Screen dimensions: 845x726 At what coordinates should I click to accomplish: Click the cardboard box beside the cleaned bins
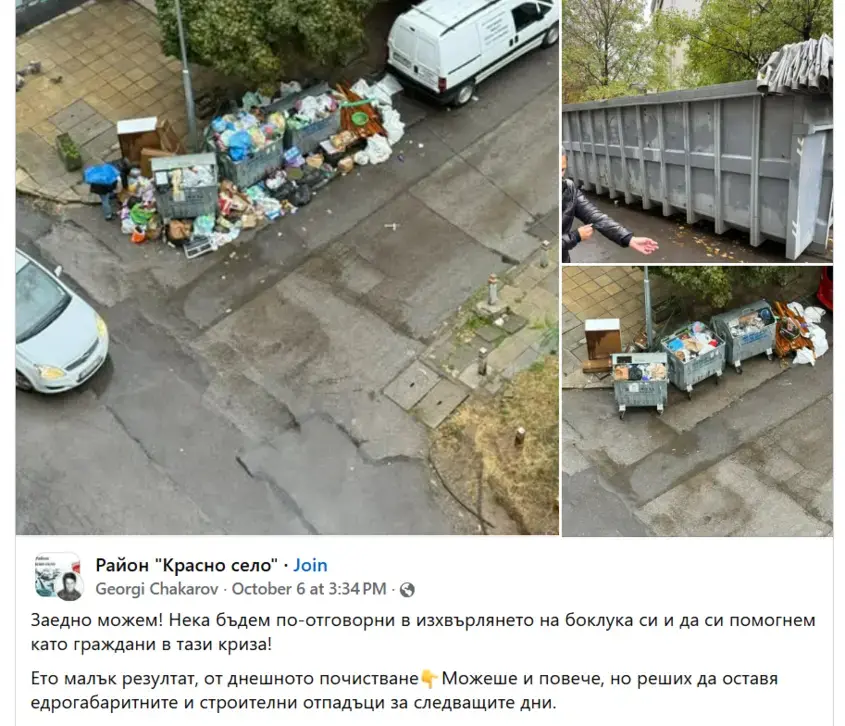pyautogui.click(x=602, y=345)
